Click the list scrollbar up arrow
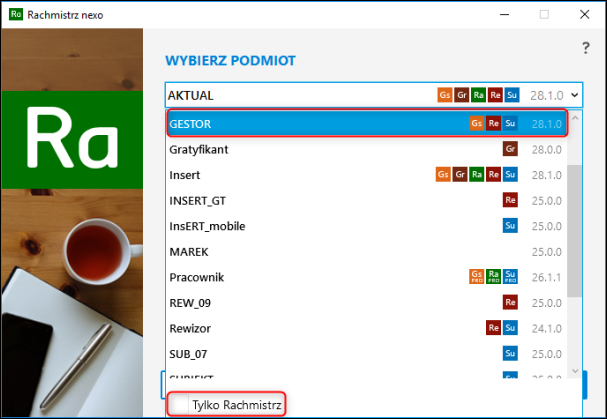607x419 pixels. 575,118
